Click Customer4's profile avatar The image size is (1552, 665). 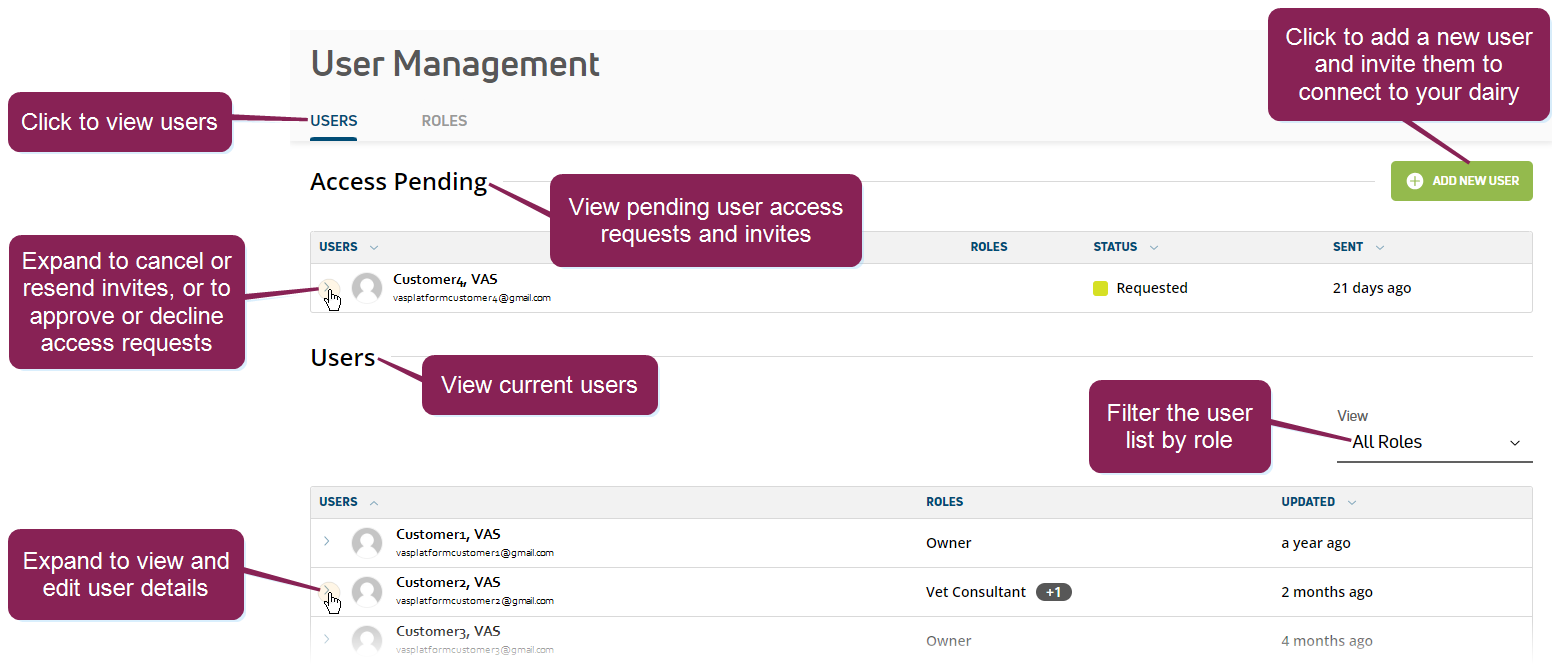[366, 288]
